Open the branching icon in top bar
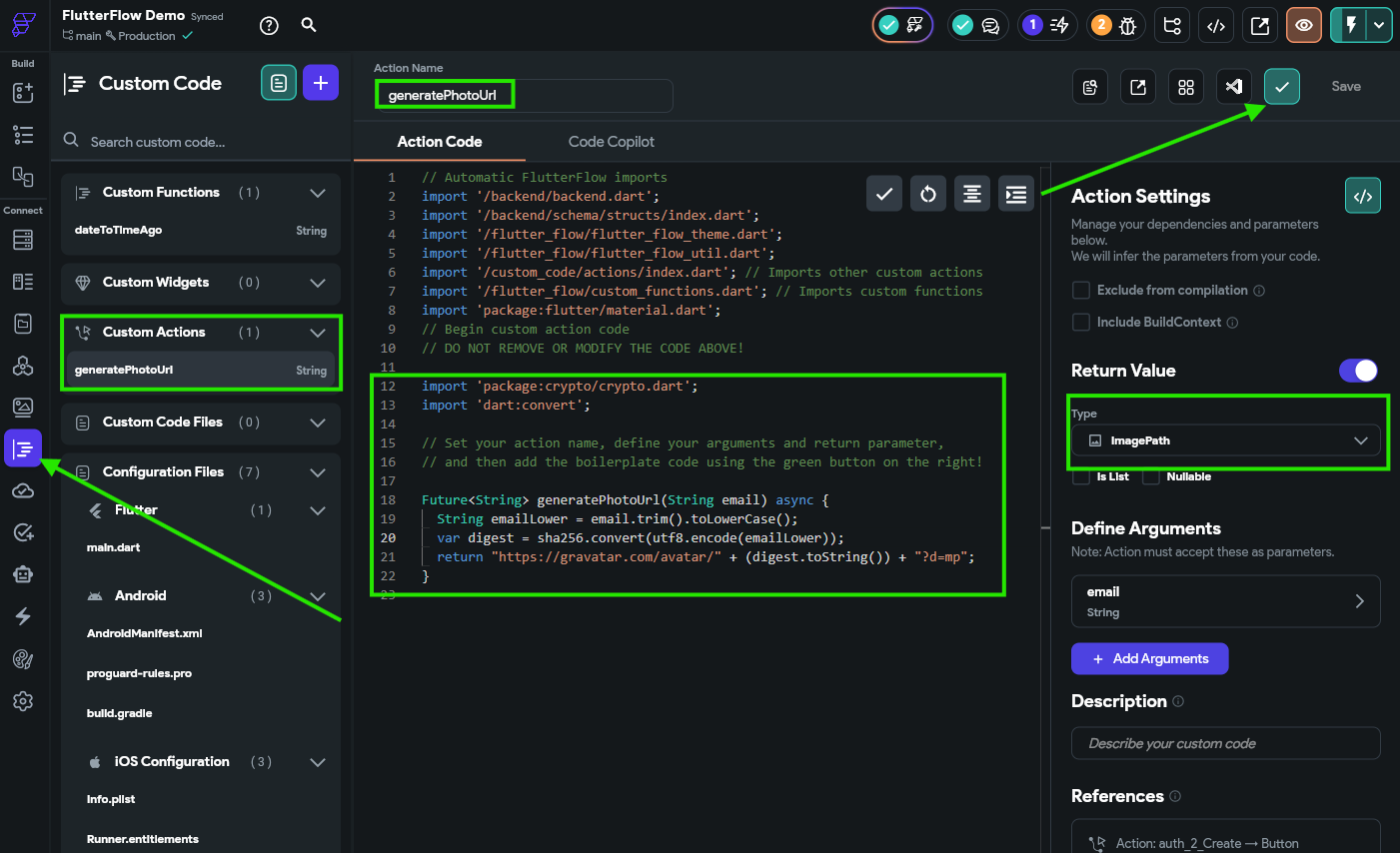Screen dimensions: 1400x853 [1172, 25]
